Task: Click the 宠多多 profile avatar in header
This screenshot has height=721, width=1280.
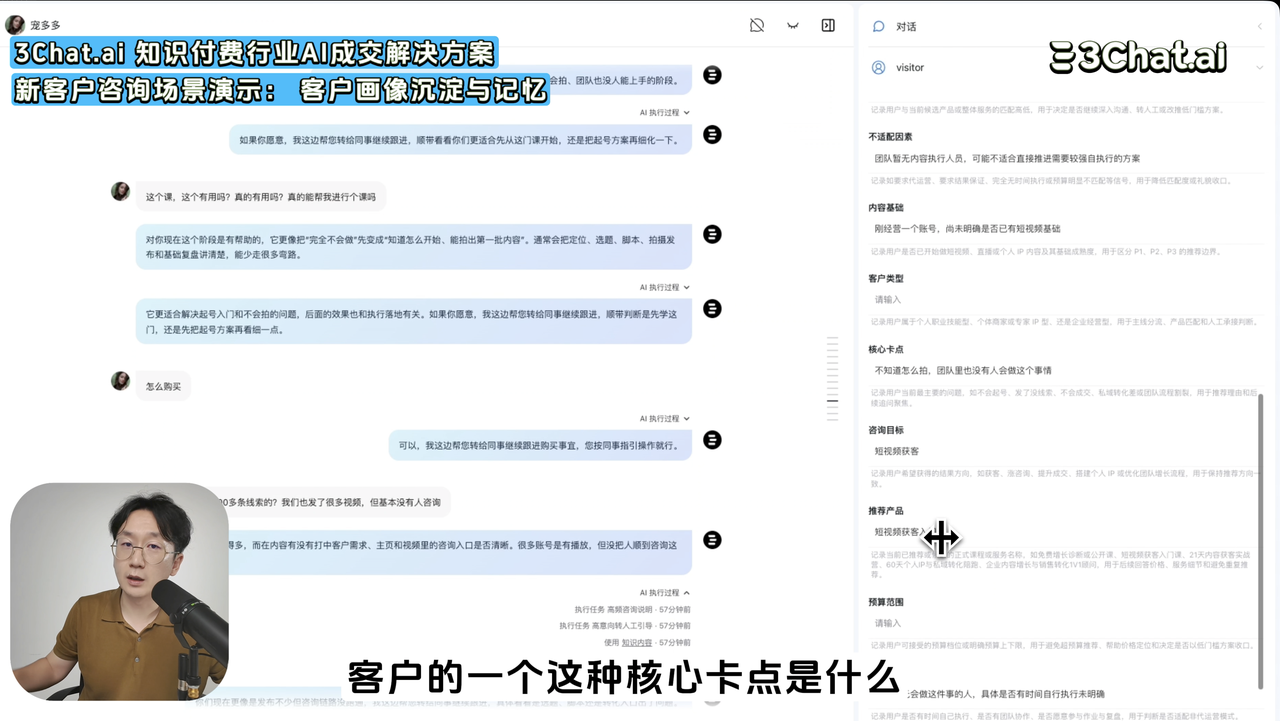Action: point(15,25)
